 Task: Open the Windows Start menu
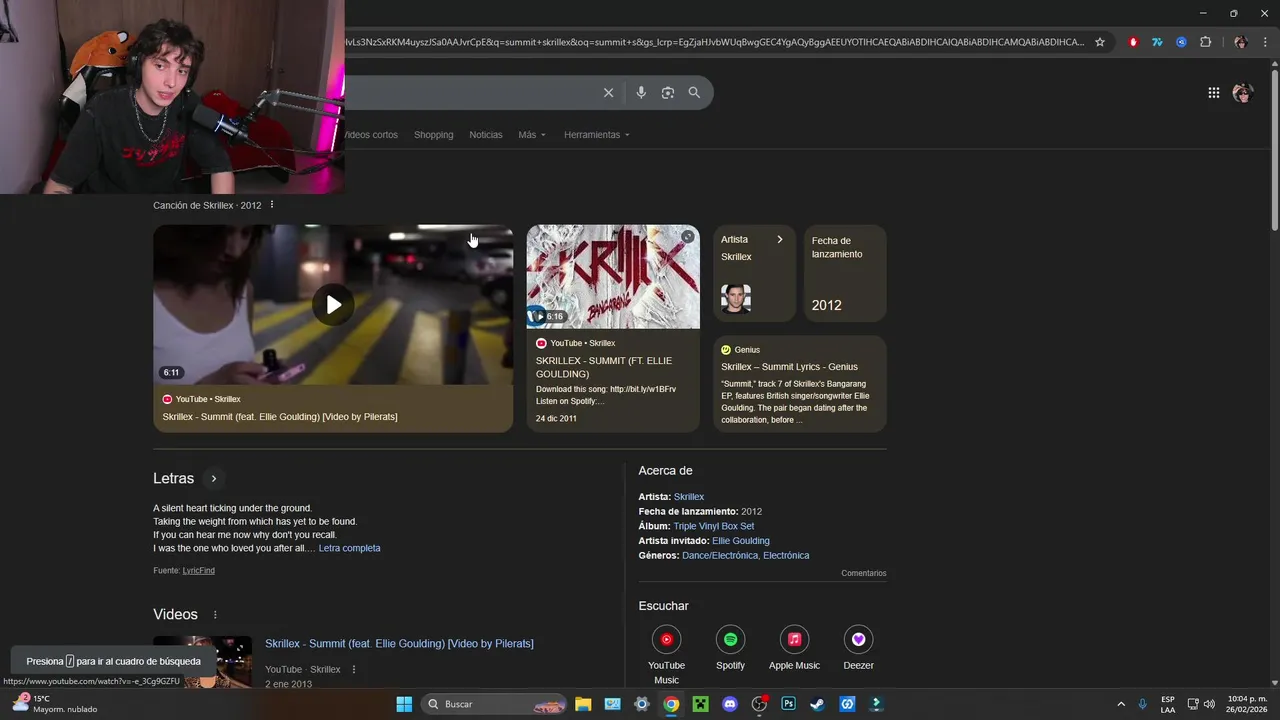tap(404, 704)
